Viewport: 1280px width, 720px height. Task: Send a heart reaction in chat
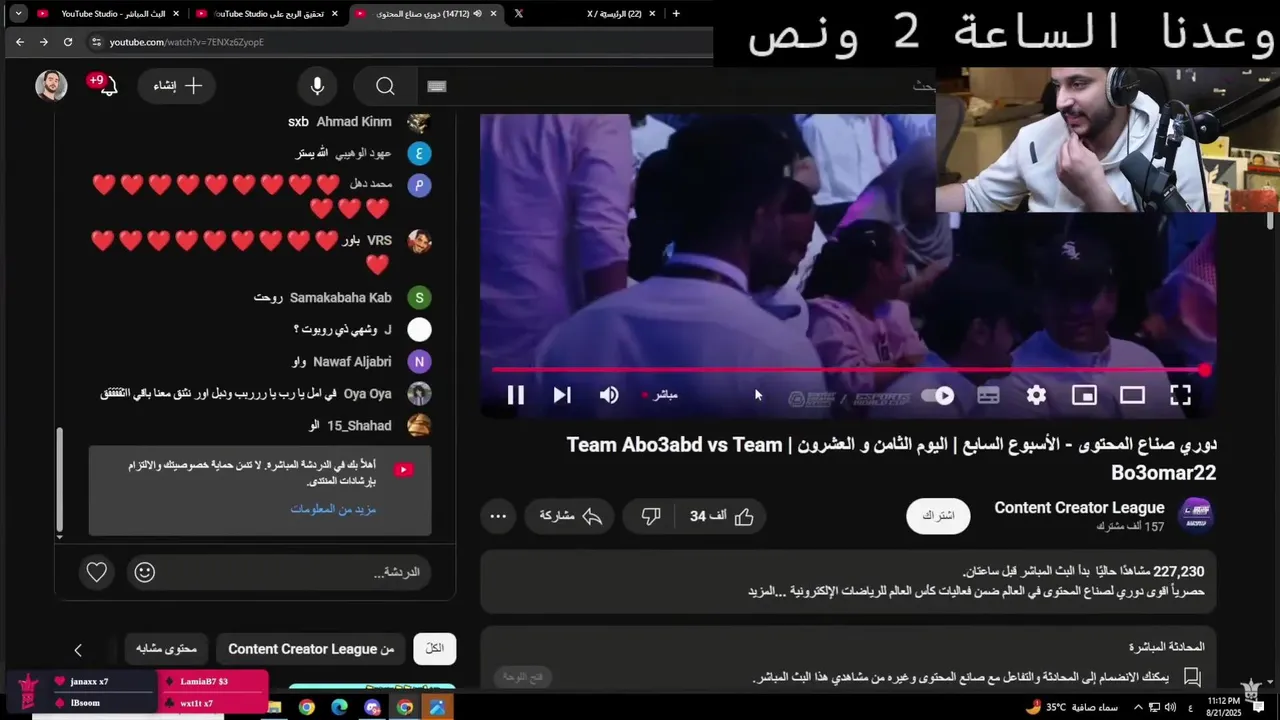pyautogui.click(x=96, y=572)
